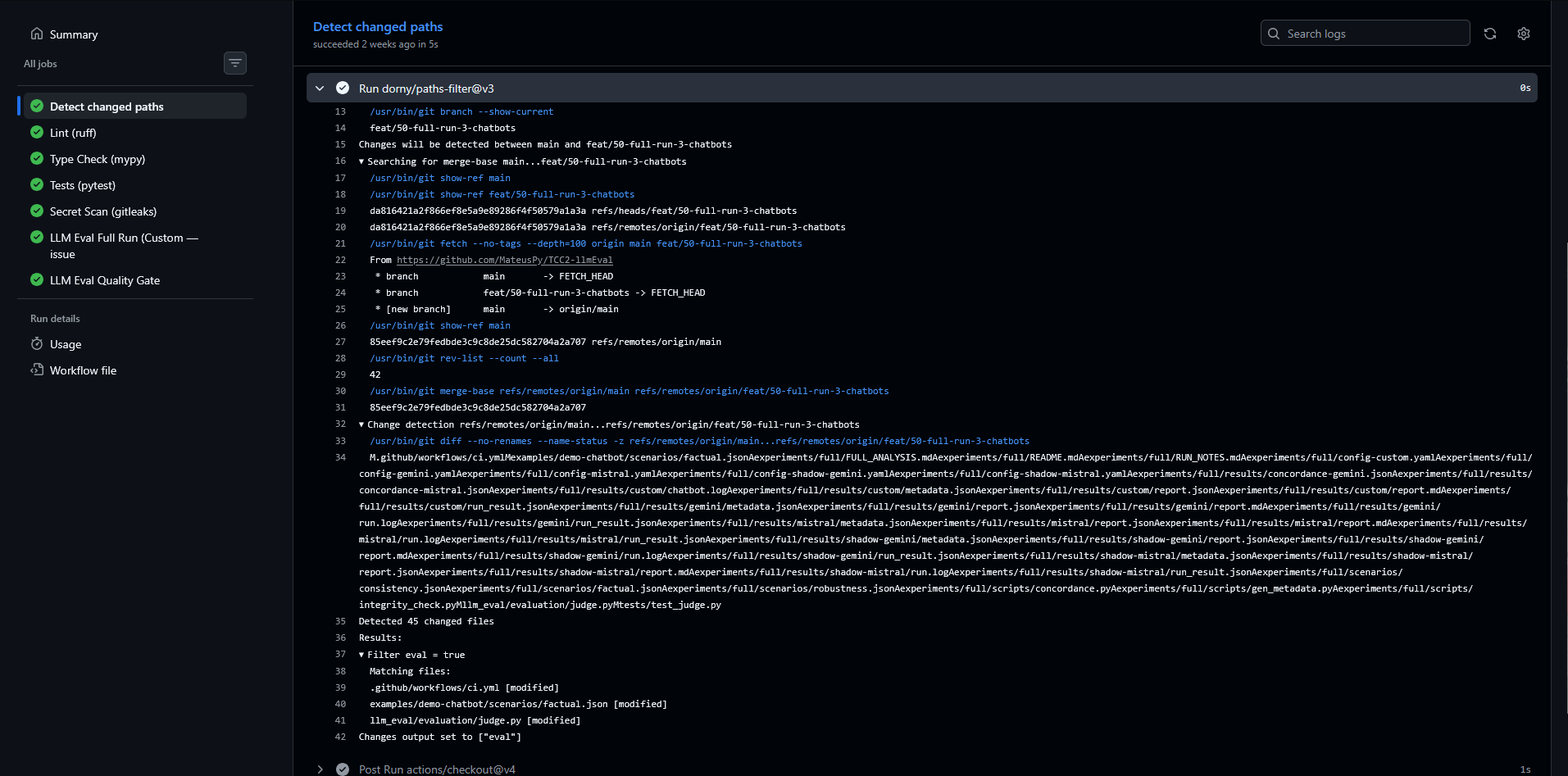Focus the Search logs field
Image resolution: width=1568 pixels, height=776 pixels.
pyautogui.click(x=1366, y=34)
